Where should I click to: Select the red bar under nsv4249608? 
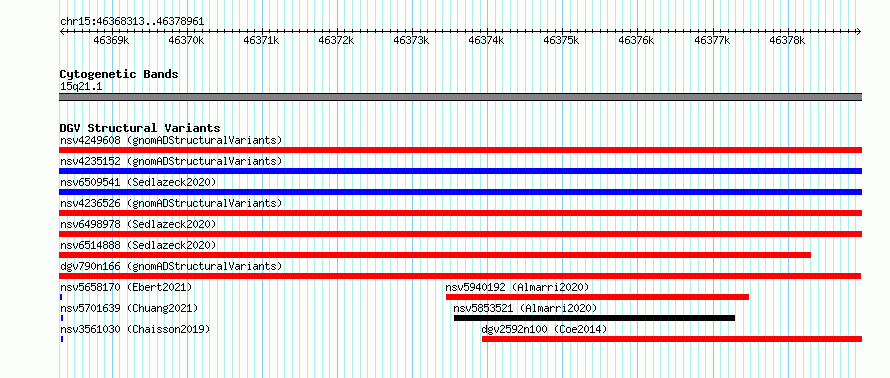pos(460,150)
